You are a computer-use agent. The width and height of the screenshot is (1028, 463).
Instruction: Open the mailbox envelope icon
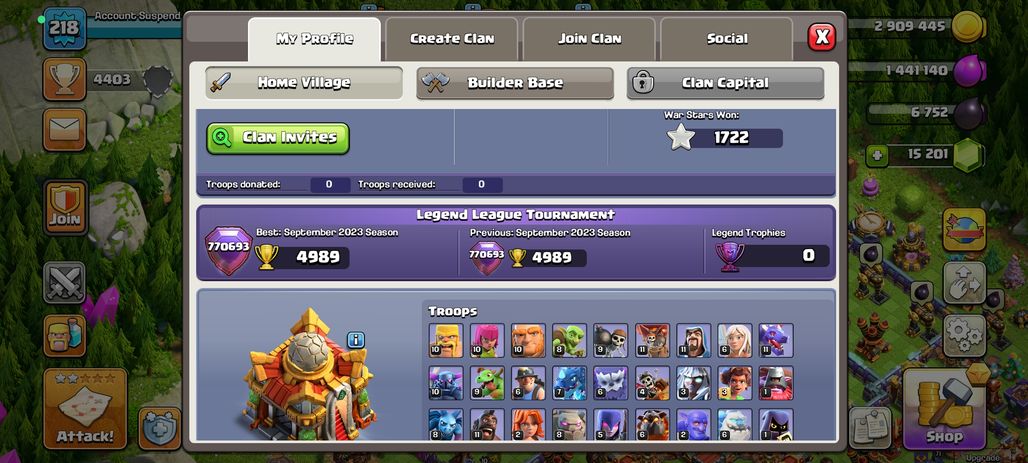coord(65,130)
